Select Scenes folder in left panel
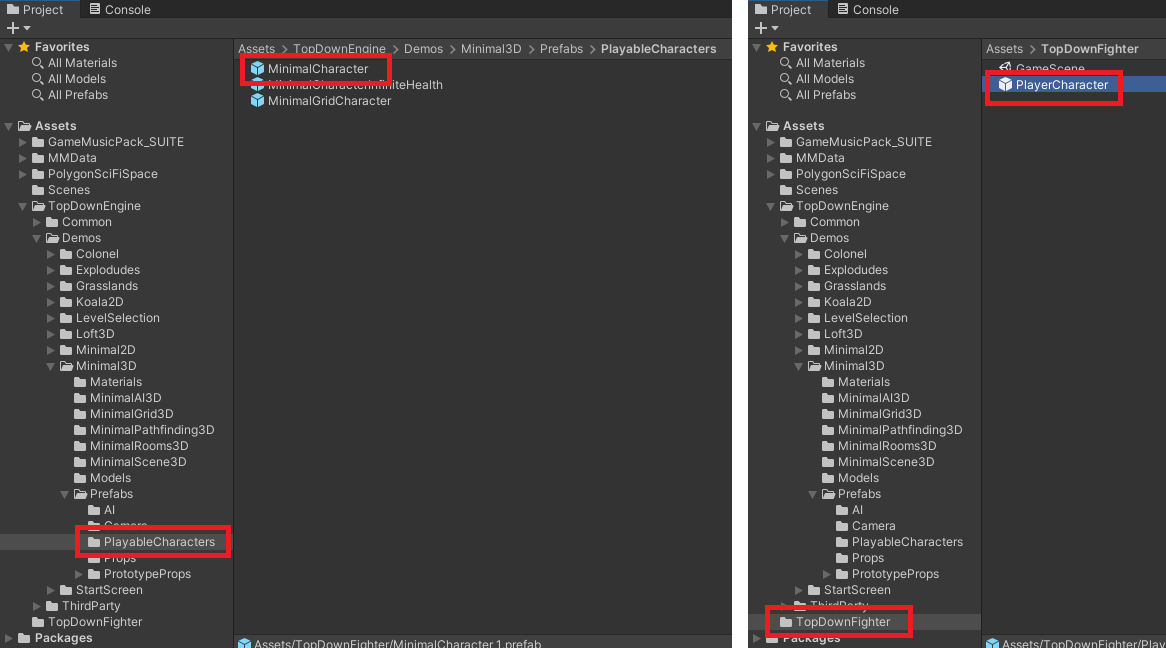Viewport: 1166px width, 648px height. click(x=60, y=190)
